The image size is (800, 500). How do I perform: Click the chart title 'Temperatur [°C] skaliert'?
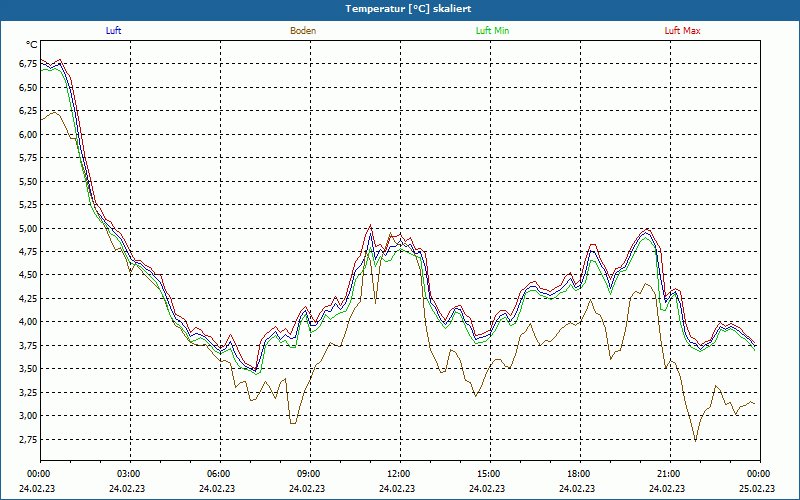pyautogui.click(x=408, y=9)
